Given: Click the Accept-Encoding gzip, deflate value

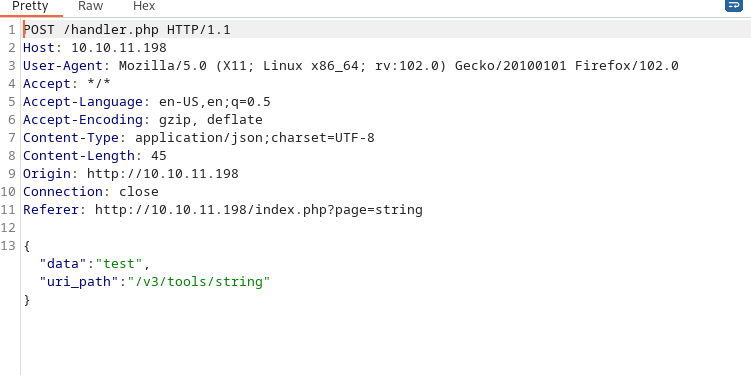Looking at the screenshot, I should click(x=211, y=120).
